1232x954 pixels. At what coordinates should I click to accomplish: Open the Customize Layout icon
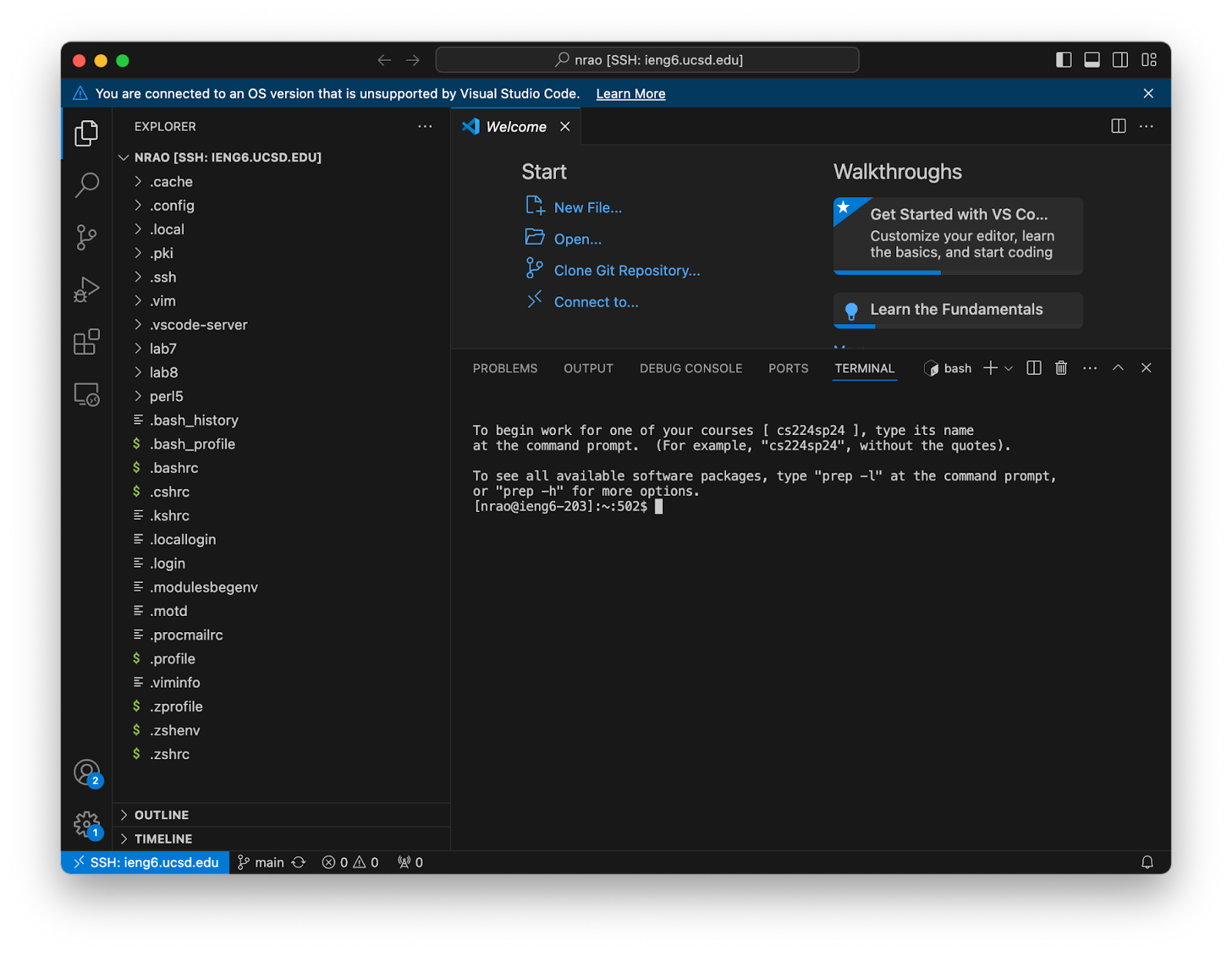pos(1149,60)
